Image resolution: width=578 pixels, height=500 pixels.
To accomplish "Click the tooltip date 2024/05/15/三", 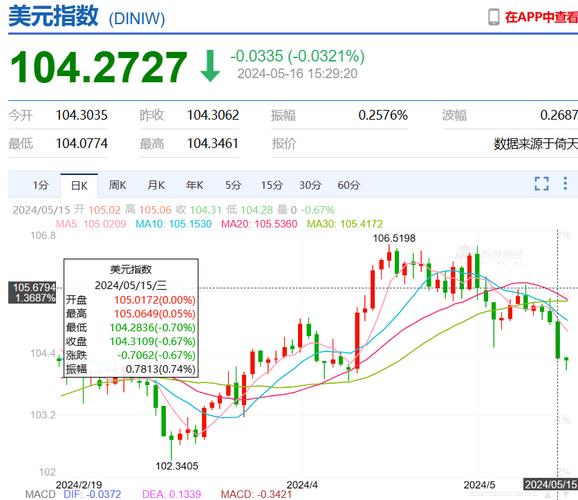I will [x=131, y=285].
